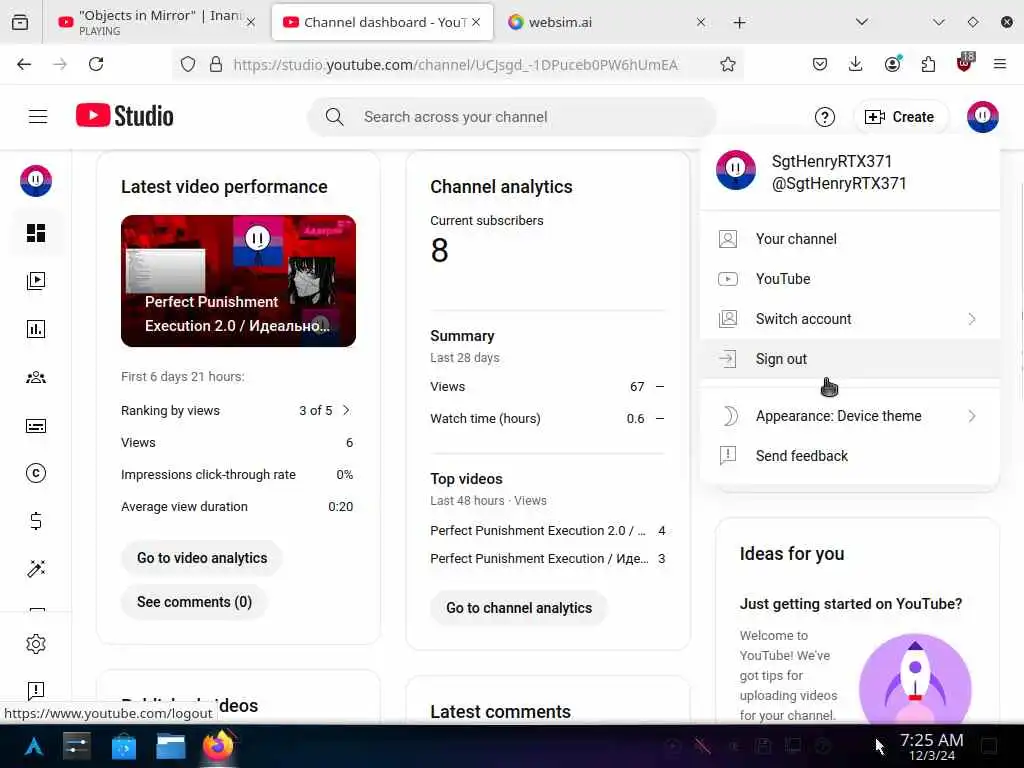This screenshot has width=1024, height=768.
Task: Open Perfect Punishment Execution / Иде... top video
Action: [x=539, y=558]
